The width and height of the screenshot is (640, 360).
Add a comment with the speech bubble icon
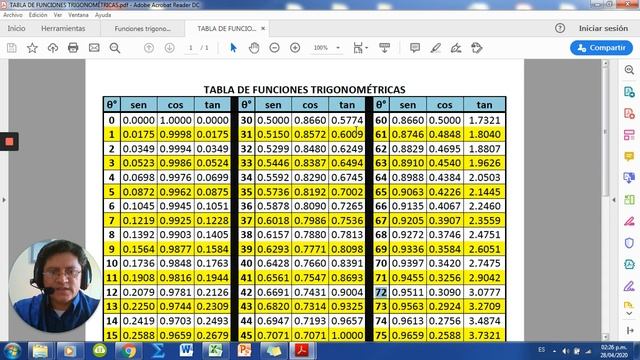point(415,48)
